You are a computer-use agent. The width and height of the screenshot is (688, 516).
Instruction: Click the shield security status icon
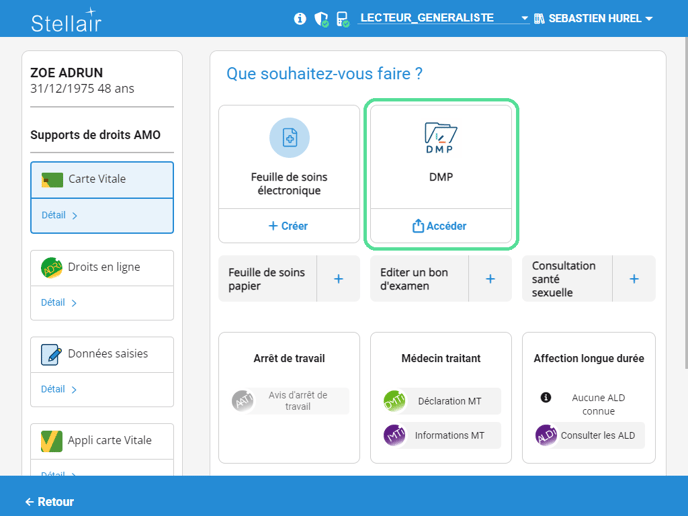tap(321, 19)
